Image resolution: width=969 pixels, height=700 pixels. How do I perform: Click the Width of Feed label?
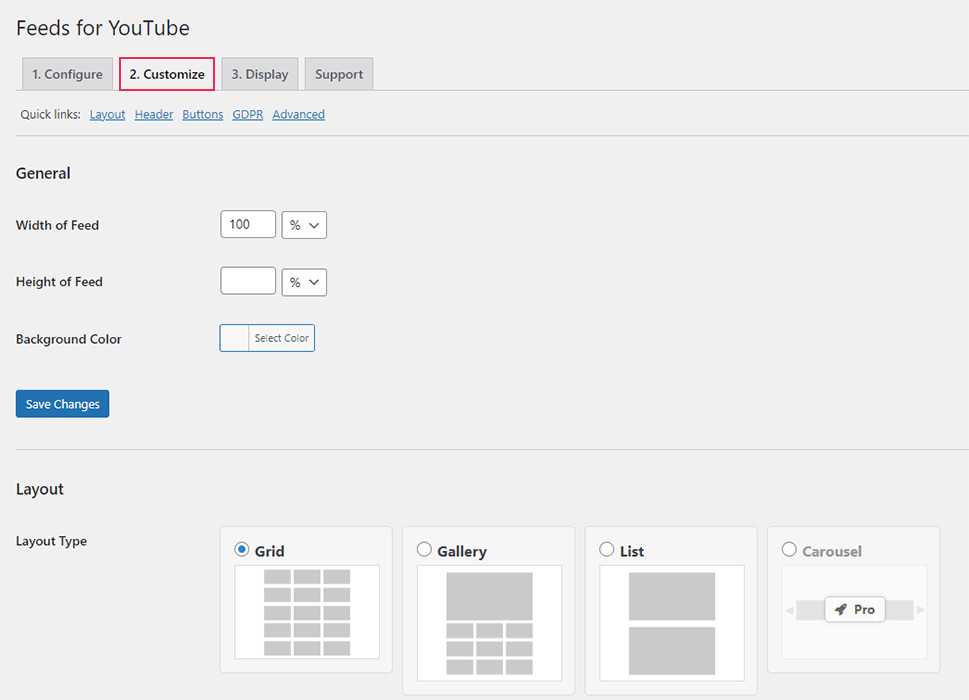57,225
